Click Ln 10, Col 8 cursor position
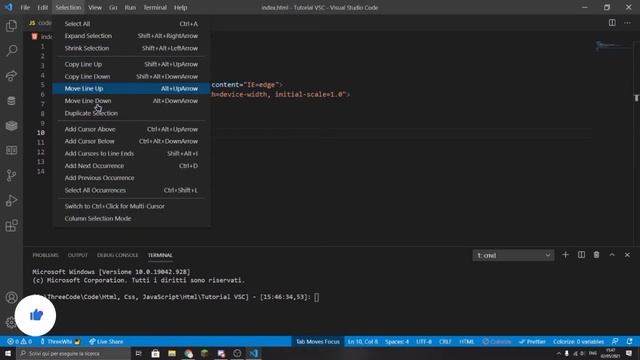This screenshot has width=640, height=360. 362,342
